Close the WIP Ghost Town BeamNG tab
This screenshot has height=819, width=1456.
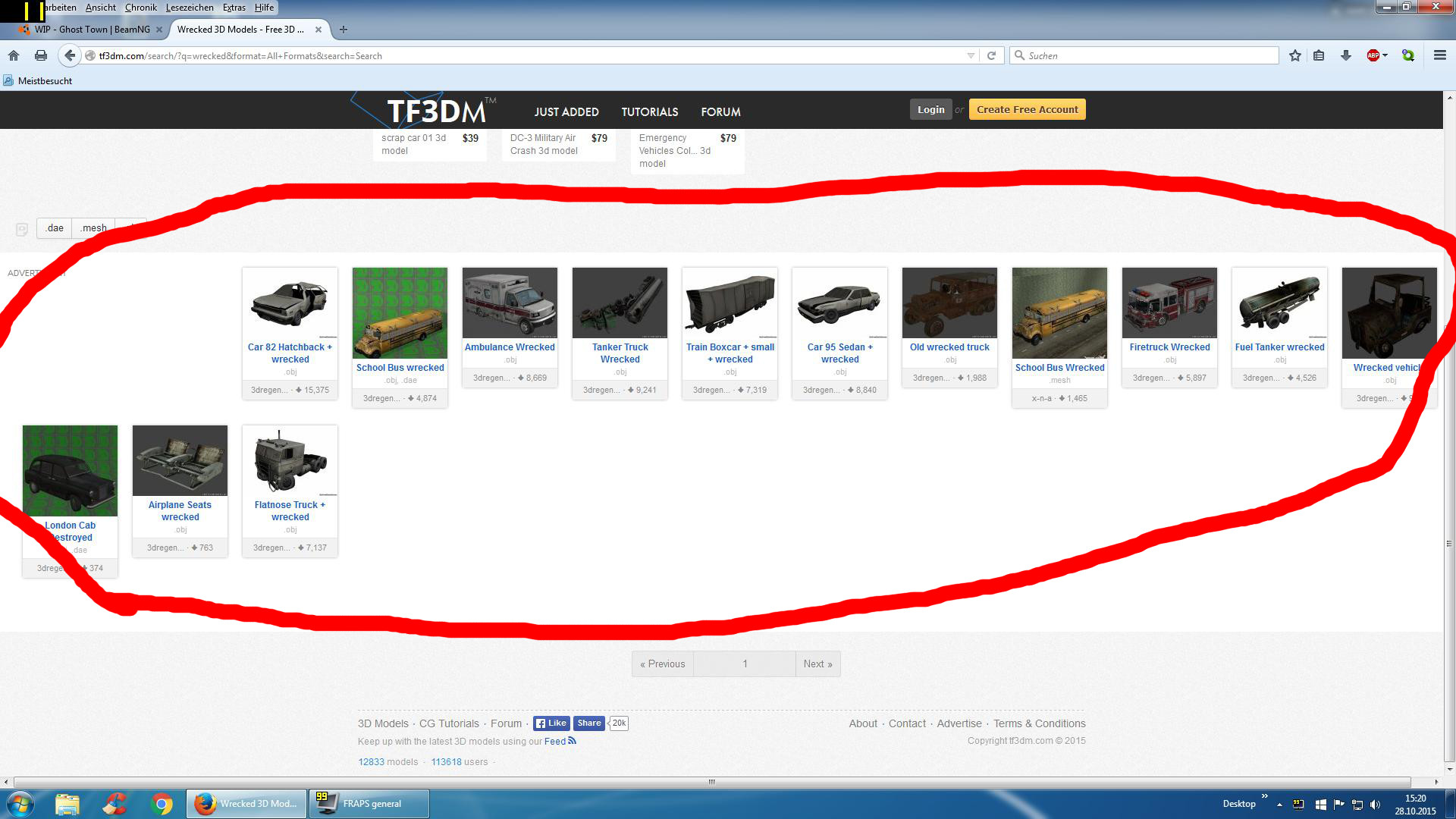click(159, 30)
